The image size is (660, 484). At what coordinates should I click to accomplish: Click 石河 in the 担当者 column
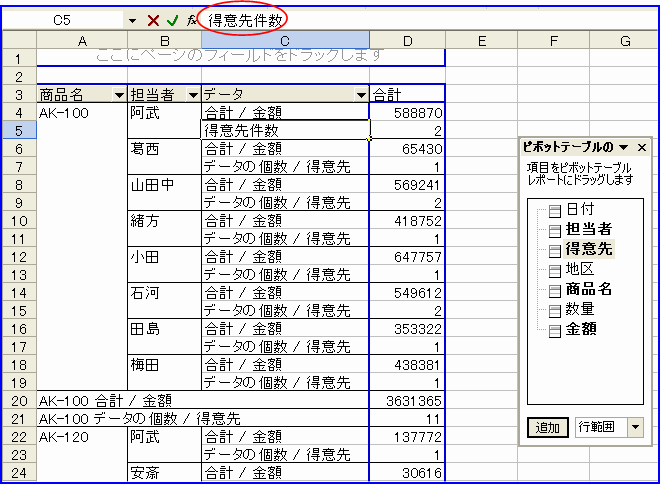145,293
